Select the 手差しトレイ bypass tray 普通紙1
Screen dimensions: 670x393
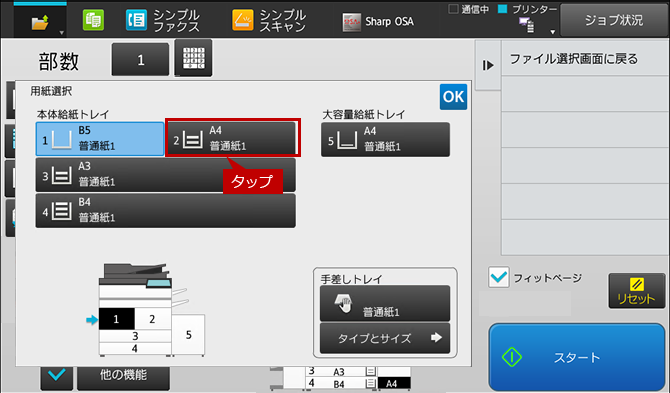tap(385, 304)
